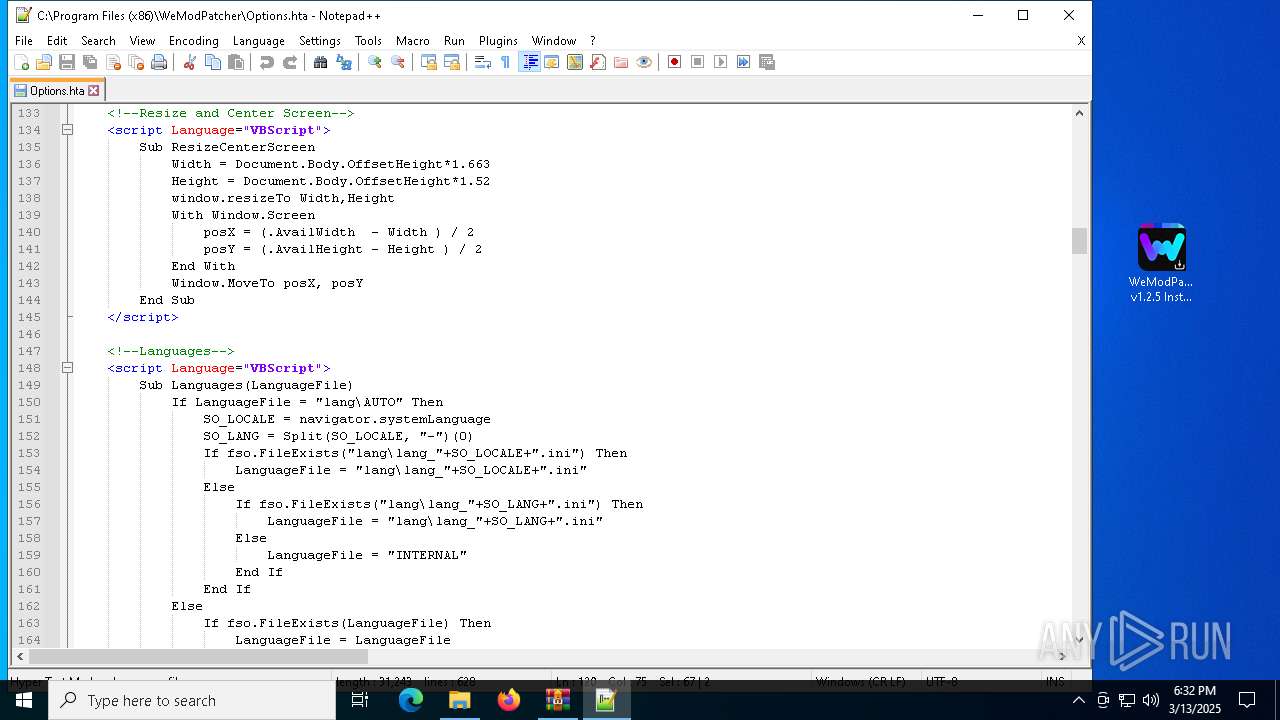1280x720 pixels.
Task: Open the Windows Start menu
Action: click(x=24, y=700)
